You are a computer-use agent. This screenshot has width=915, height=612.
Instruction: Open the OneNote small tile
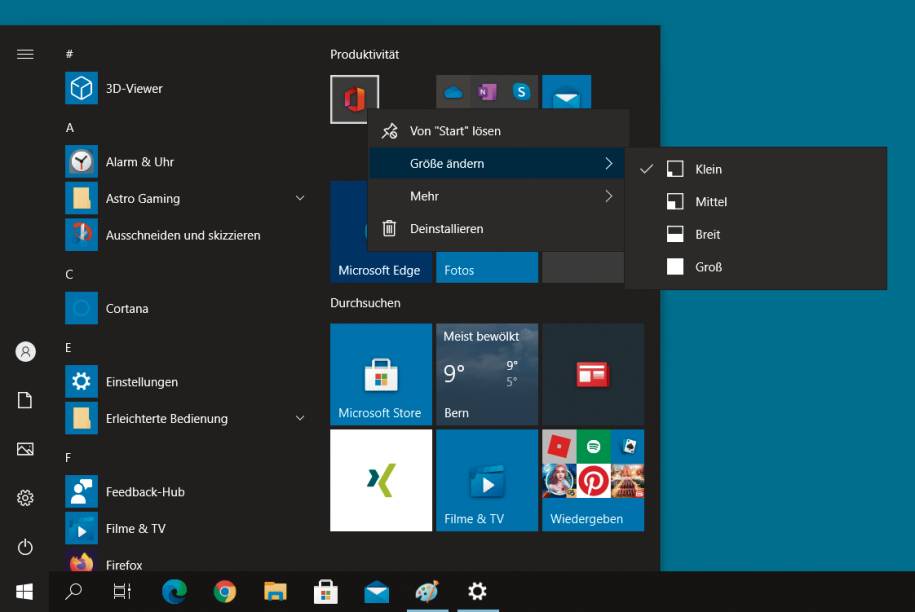click(x=487, y=92)
